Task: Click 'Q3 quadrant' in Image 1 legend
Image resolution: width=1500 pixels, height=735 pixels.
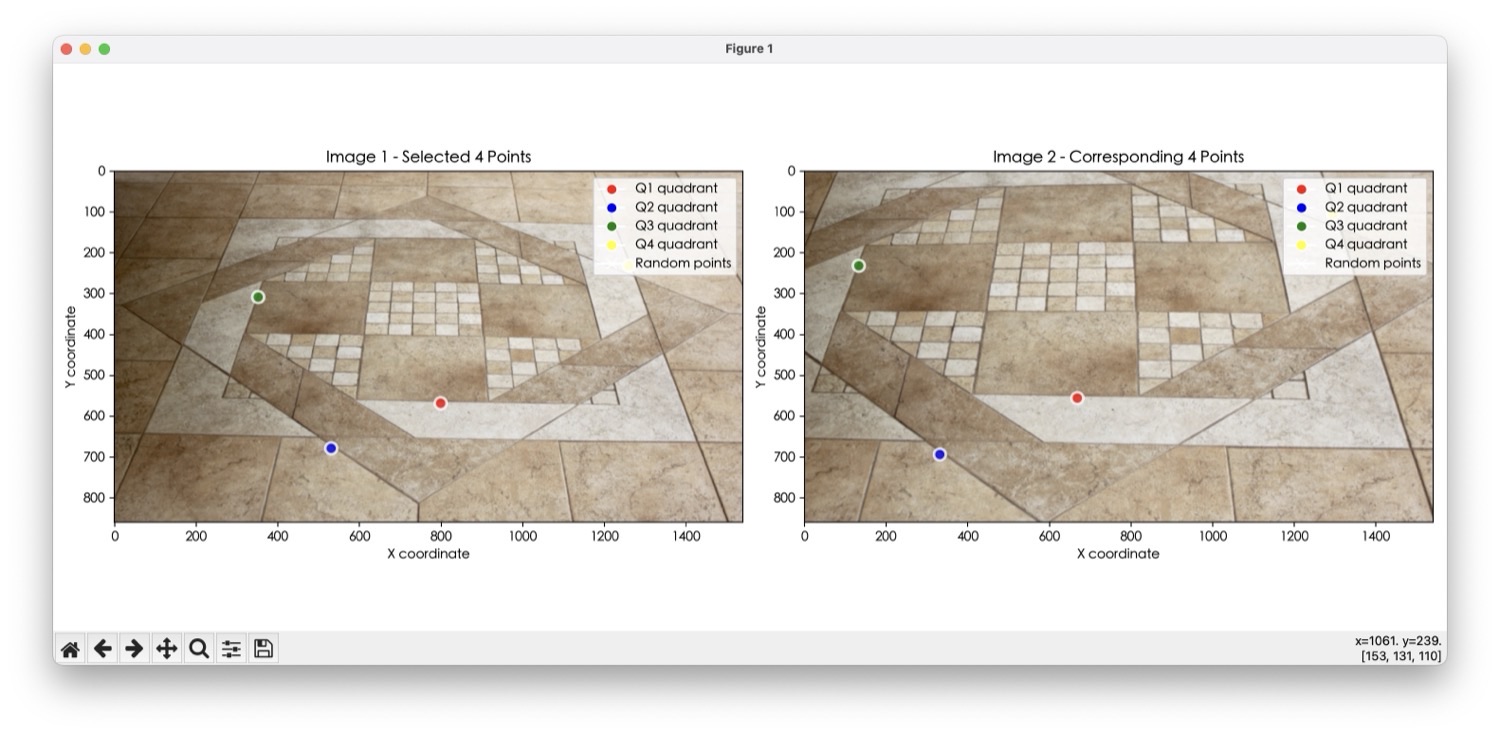Action: [677, 226]
